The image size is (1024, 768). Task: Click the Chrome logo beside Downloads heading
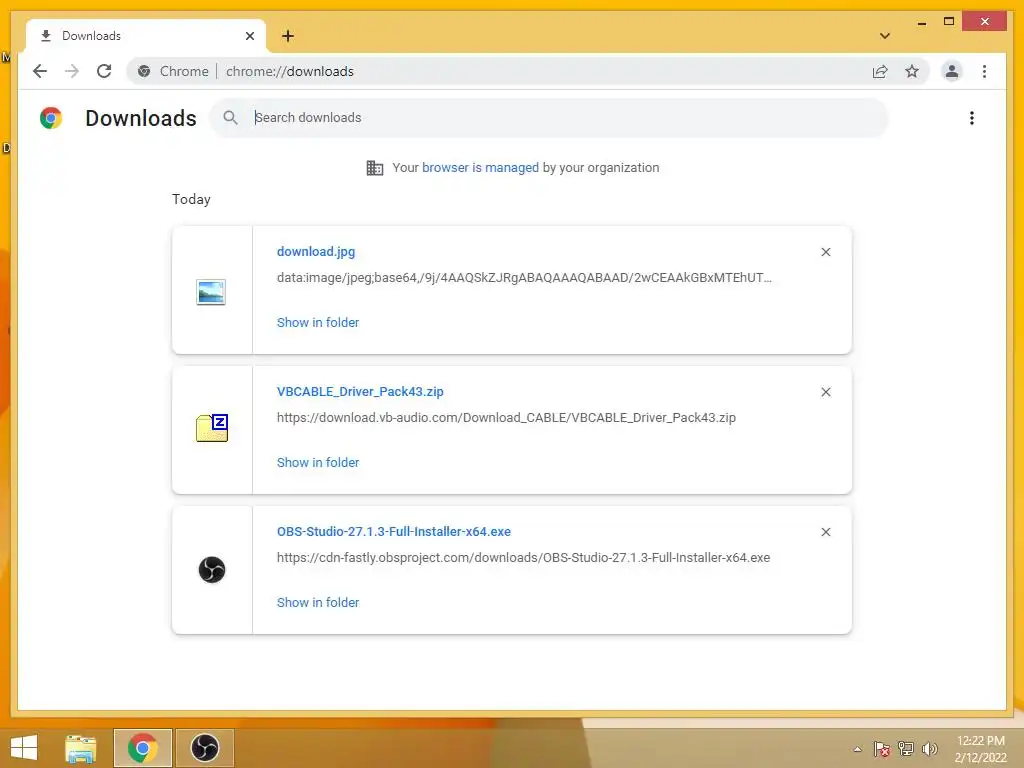point(51,118)
